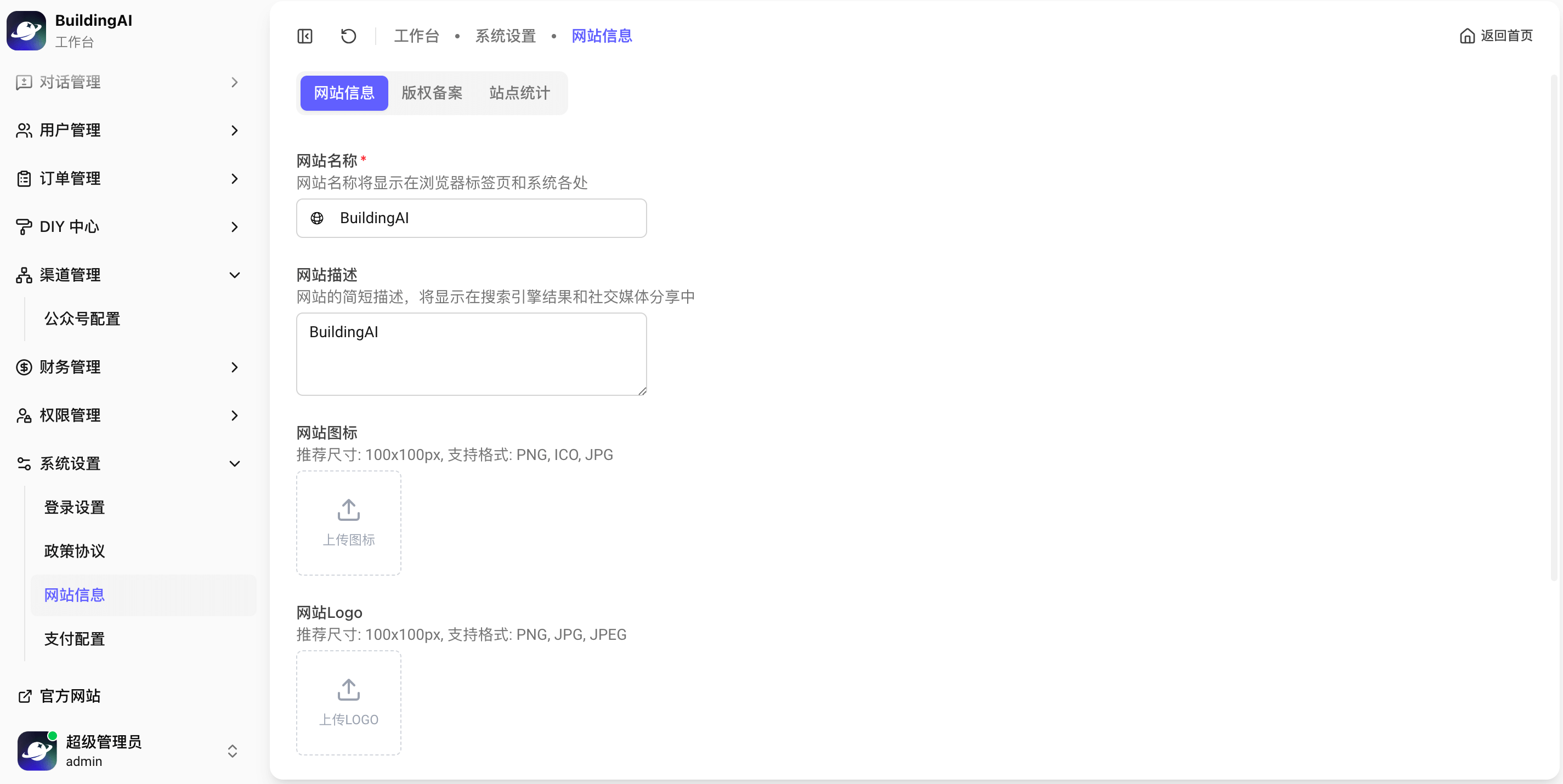Screen dimensions: 1563x784
Task: Open 支付配置 in the sidebar
Action: coord(75,639)
